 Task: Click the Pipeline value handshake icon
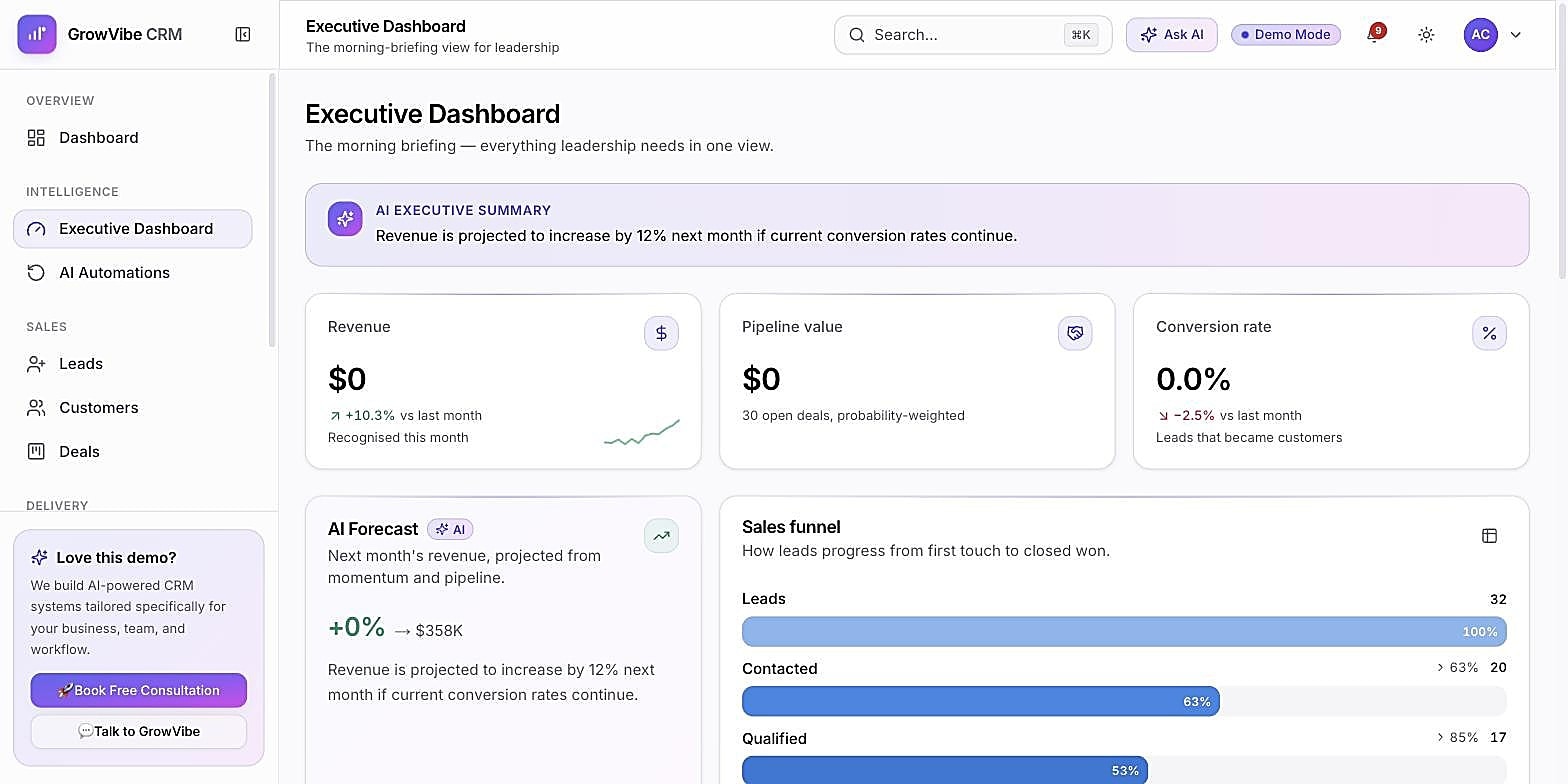tap(1075, 333)
